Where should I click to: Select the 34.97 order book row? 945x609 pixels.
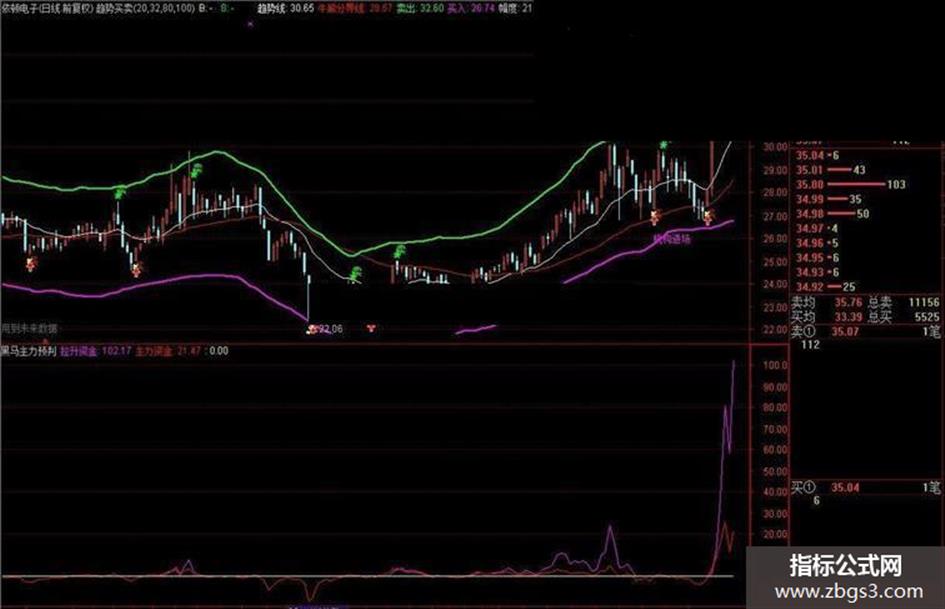point(817,229)
